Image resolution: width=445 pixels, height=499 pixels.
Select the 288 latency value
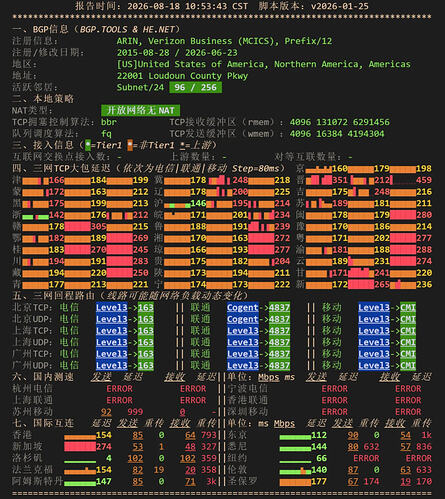(x=424, y=249)
